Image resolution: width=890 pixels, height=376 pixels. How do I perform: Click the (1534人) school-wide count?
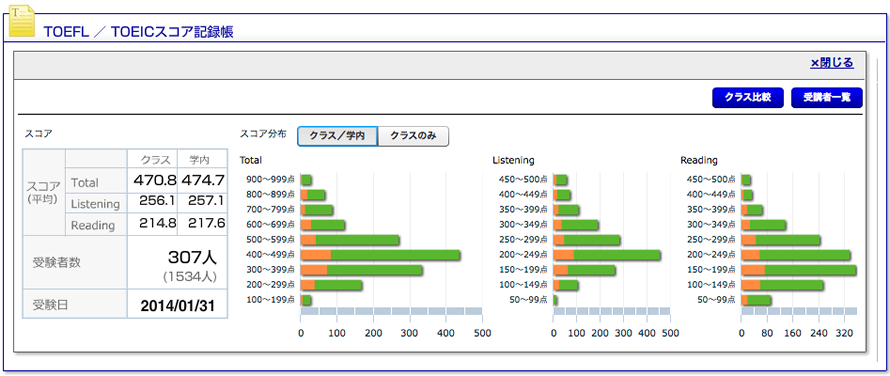coord(190,277)
